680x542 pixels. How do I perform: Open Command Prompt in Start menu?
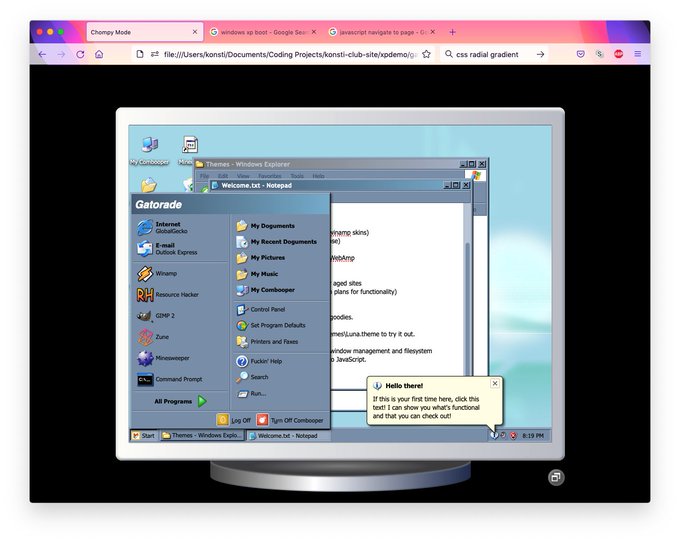170,379
